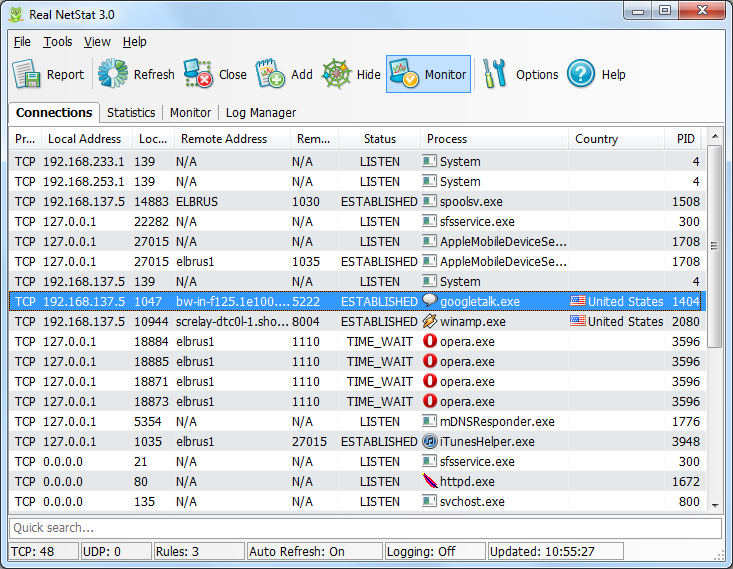Sort connections by Status column header

point(379,139)
